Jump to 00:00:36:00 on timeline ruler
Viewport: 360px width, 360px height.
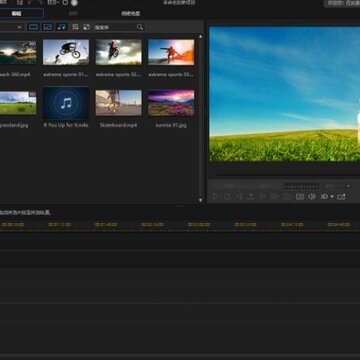point(13,225)
